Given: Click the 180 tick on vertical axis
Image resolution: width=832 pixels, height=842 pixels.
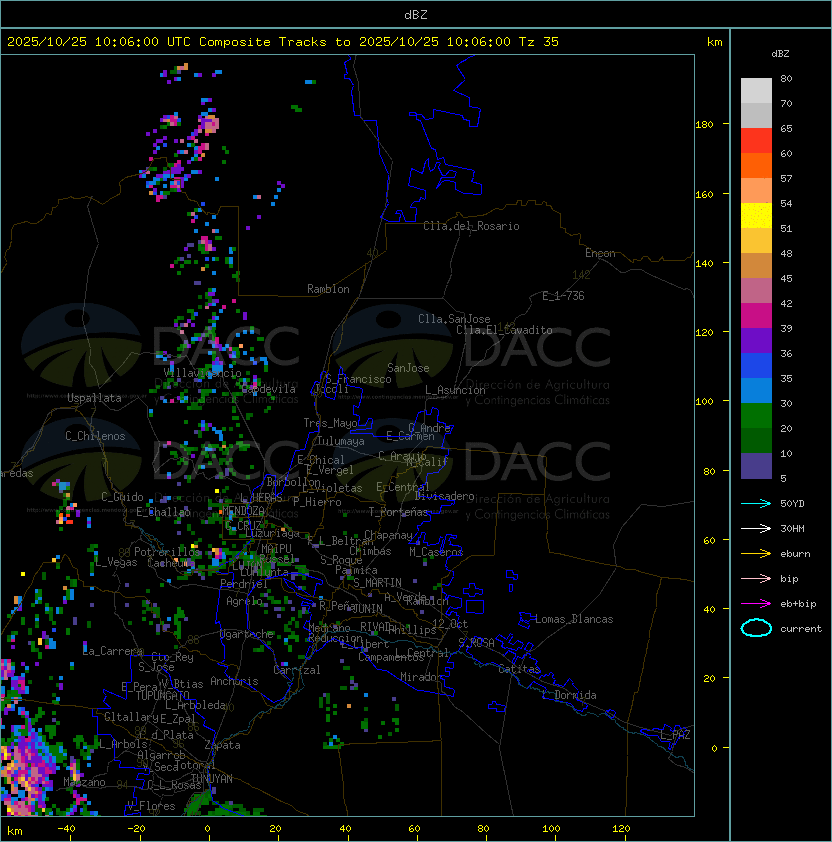Looking at the screenshot, I should [x=704, y=125].
